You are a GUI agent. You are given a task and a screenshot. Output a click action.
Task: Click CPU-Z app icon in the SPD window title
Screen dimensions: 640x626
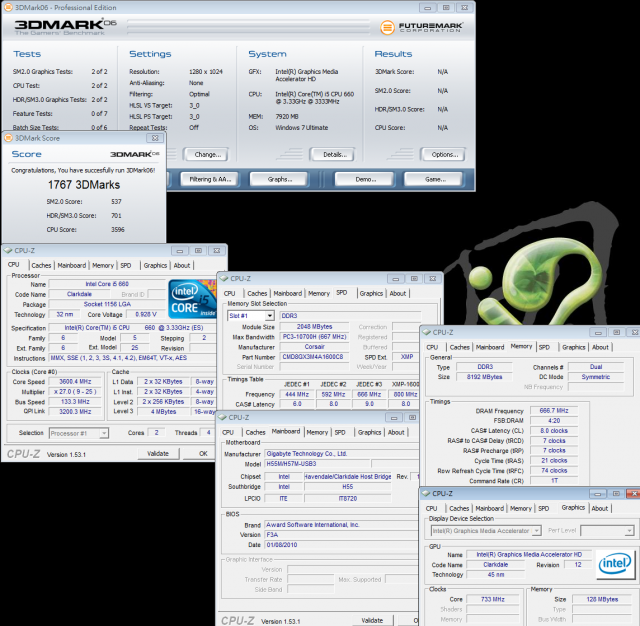(x=224, y=278)
